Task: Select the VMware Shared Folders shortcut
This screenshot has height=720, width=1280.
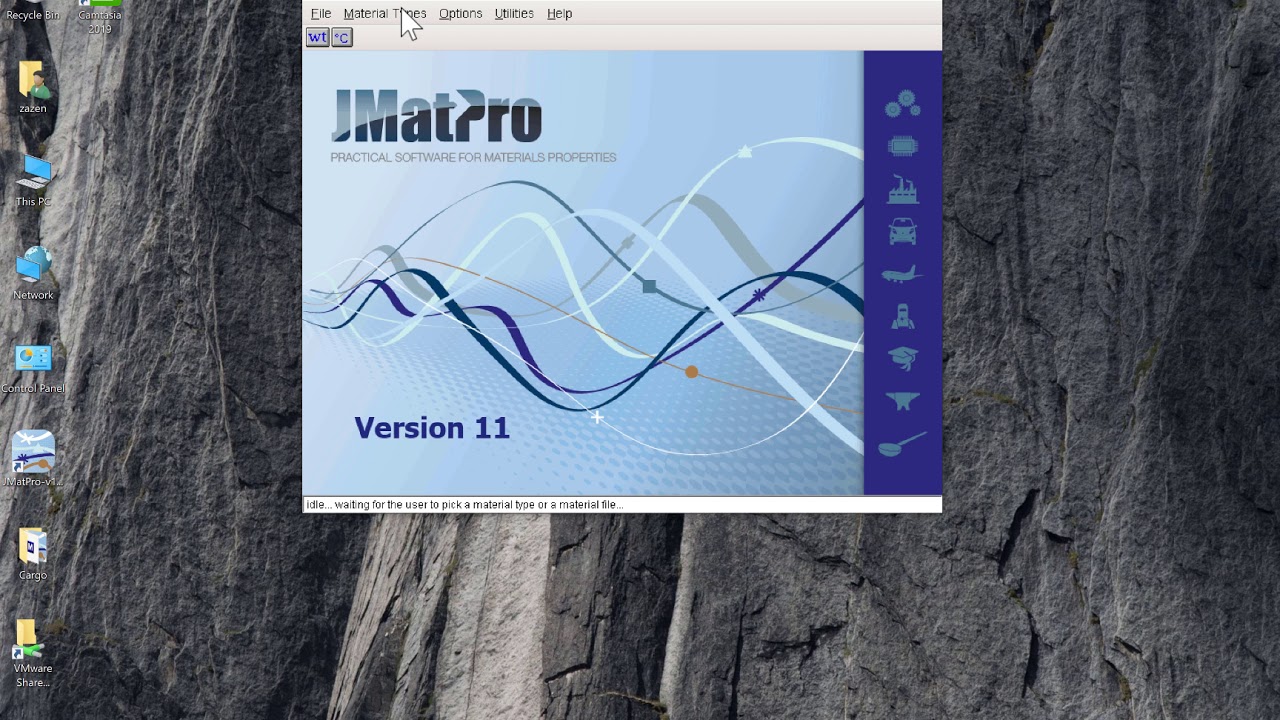Action: (x=33, y=653)
